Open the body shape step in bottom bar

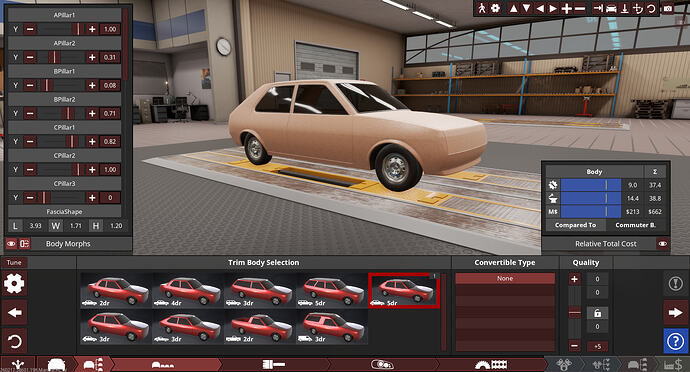pyautogui.click(x=165, y=365)
